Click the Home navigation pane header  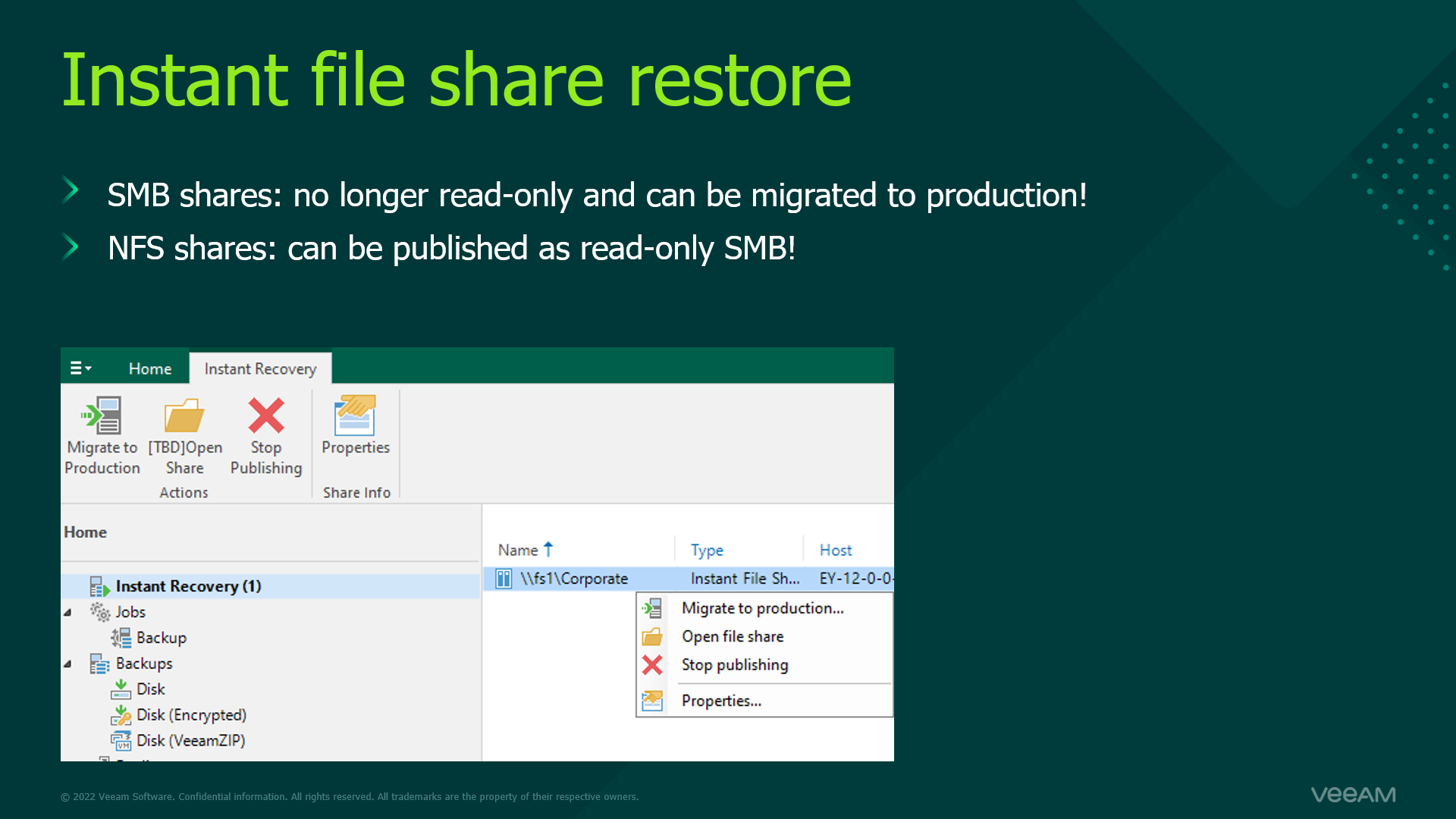tap(85, 532)
